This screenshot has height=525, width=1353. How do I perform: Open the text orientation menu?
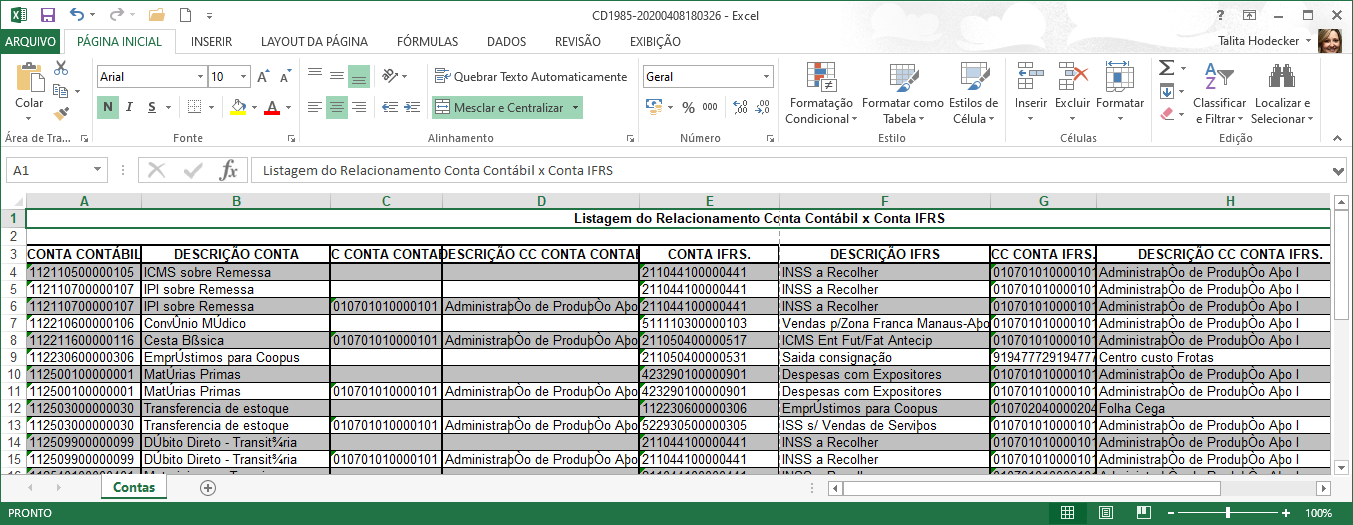point(394,76)
